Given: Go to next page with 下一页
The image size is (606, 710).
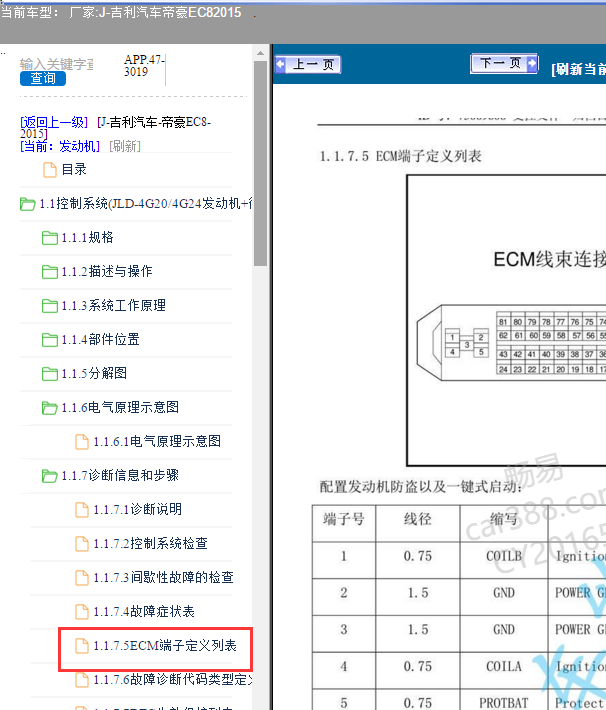Looking at the screenshot, I should click(x=504, y=63).
